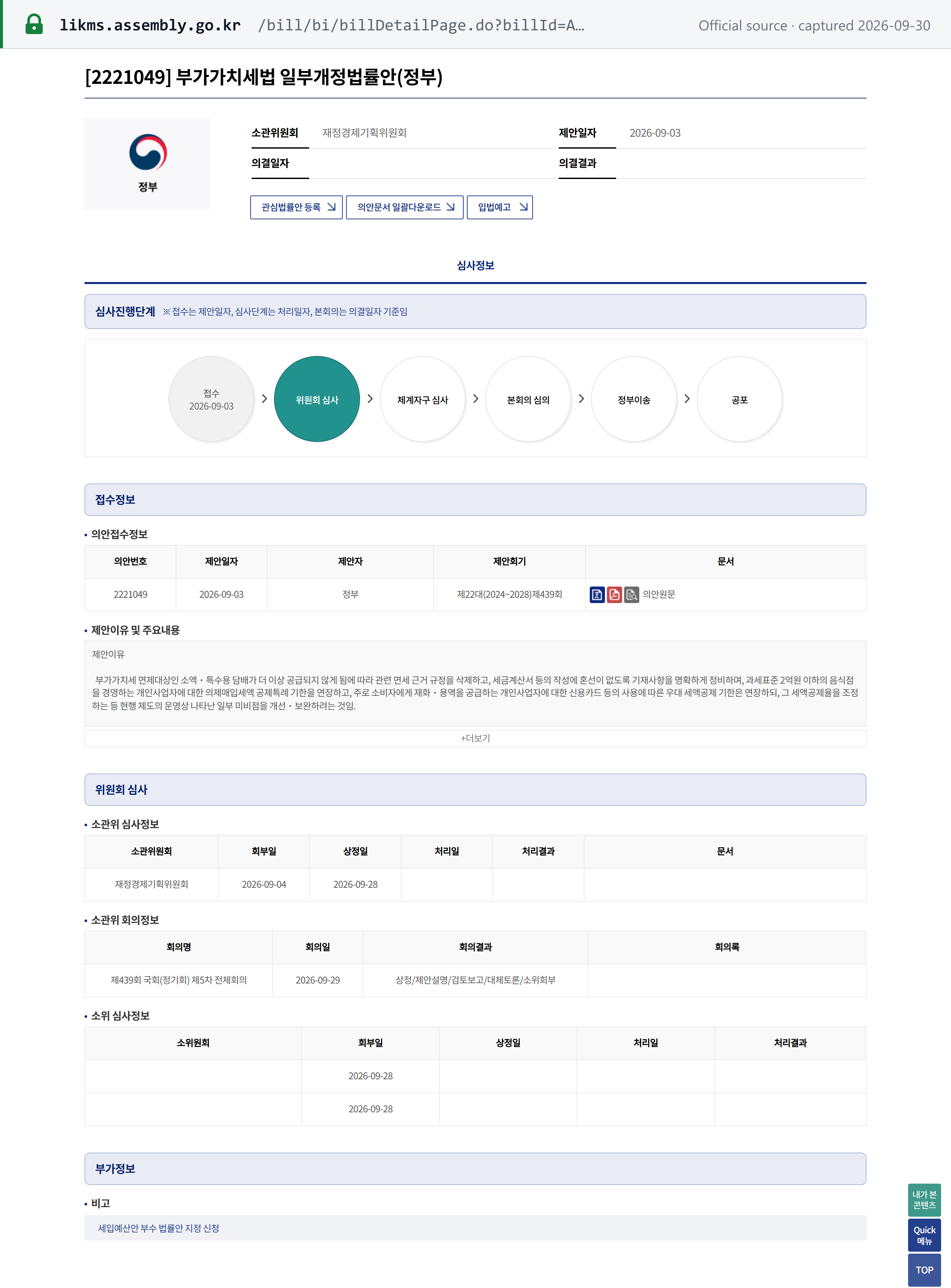Click the 위원회 심사 section header
This screenshot has height=1288, width=951.
(475, 789)
